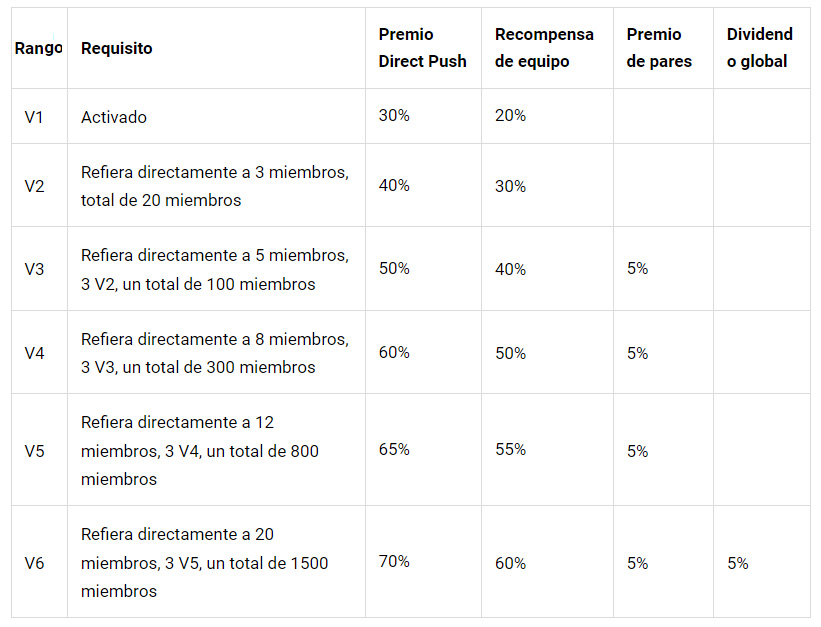The width and height of the screenshot is (821, 627).
Task: Click the 30% Direct Push value for V1
Action: (394, 115)
